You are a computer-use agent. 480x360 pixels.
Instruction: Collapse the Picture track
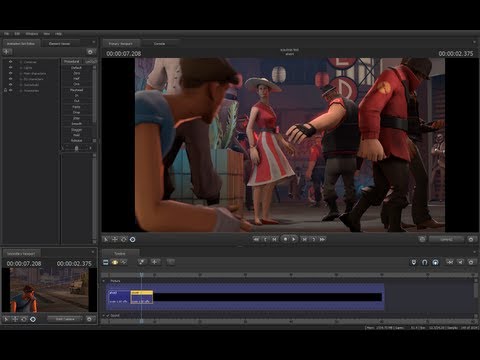104,281
